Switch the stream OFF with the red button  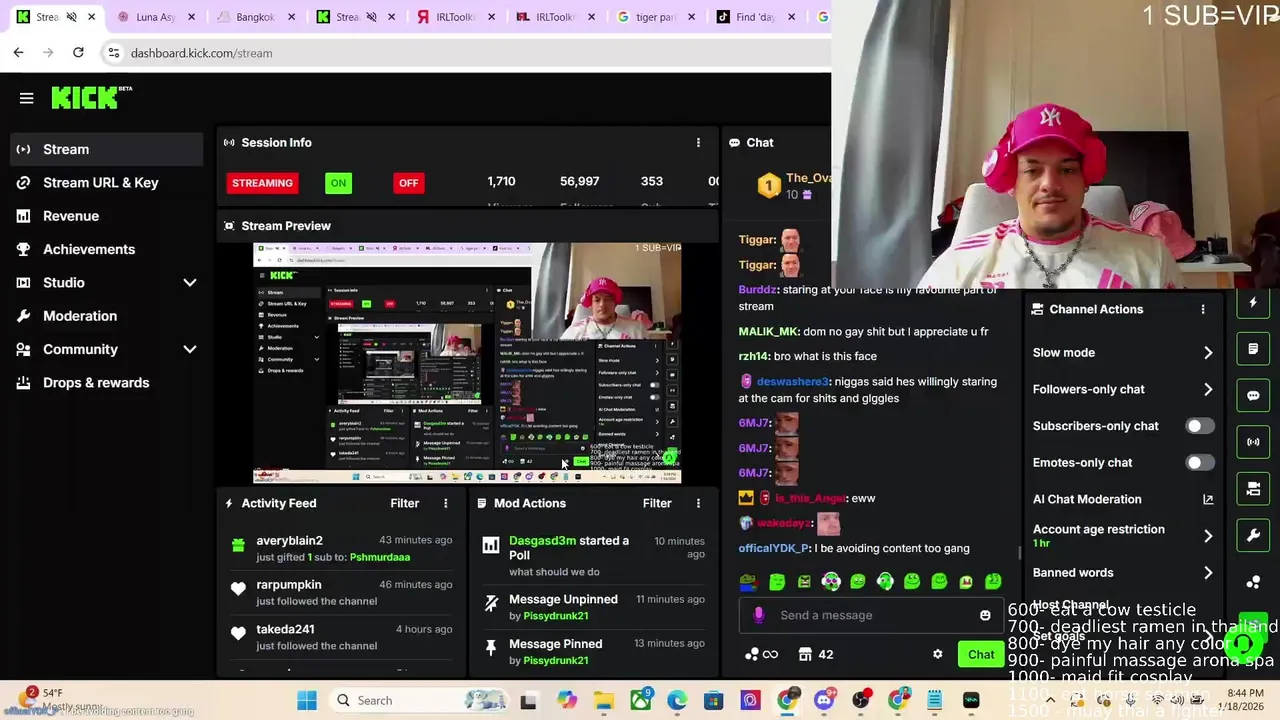coord(408,183)
